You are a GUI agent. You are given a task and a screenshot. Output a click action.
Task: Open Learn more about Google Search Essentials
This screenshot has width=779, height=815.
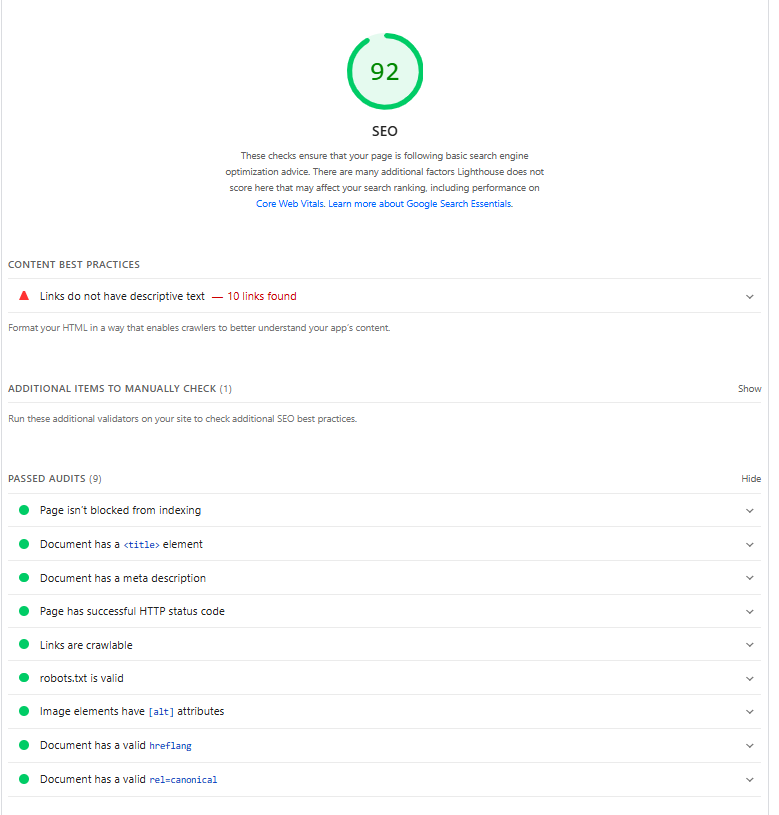coord(420,204)
